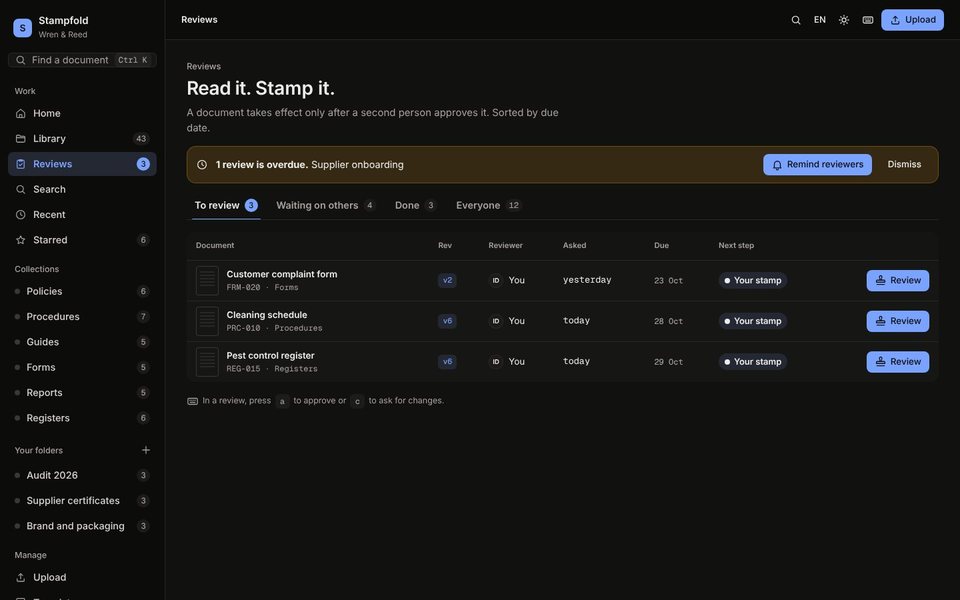Click Cleaning schedule's v6 revision badge

447,321
